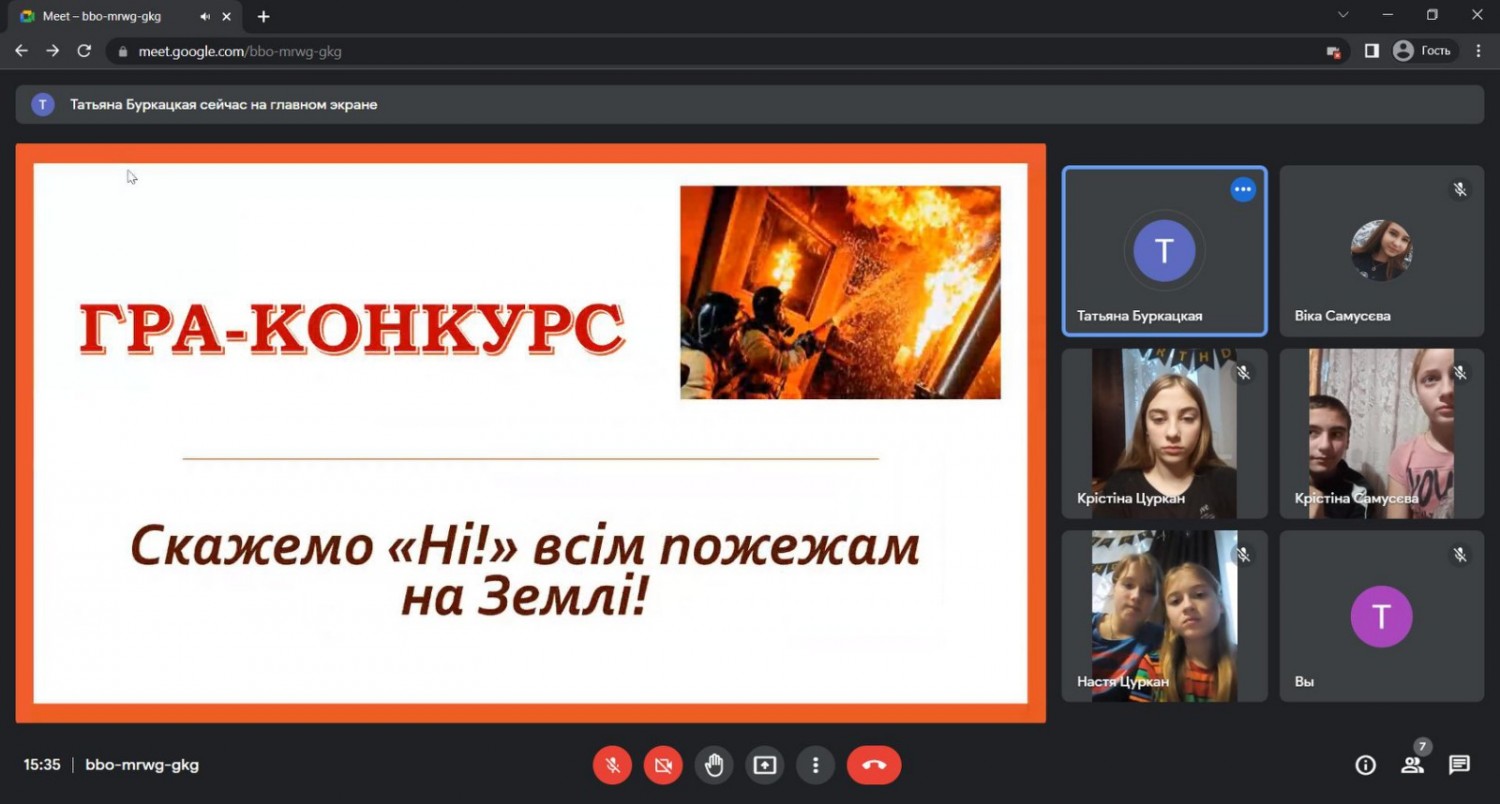The height and width of the screenshot is (804, 1500).
Task: Unmute the microphone in Meet controls
Action: click(612, 765)
